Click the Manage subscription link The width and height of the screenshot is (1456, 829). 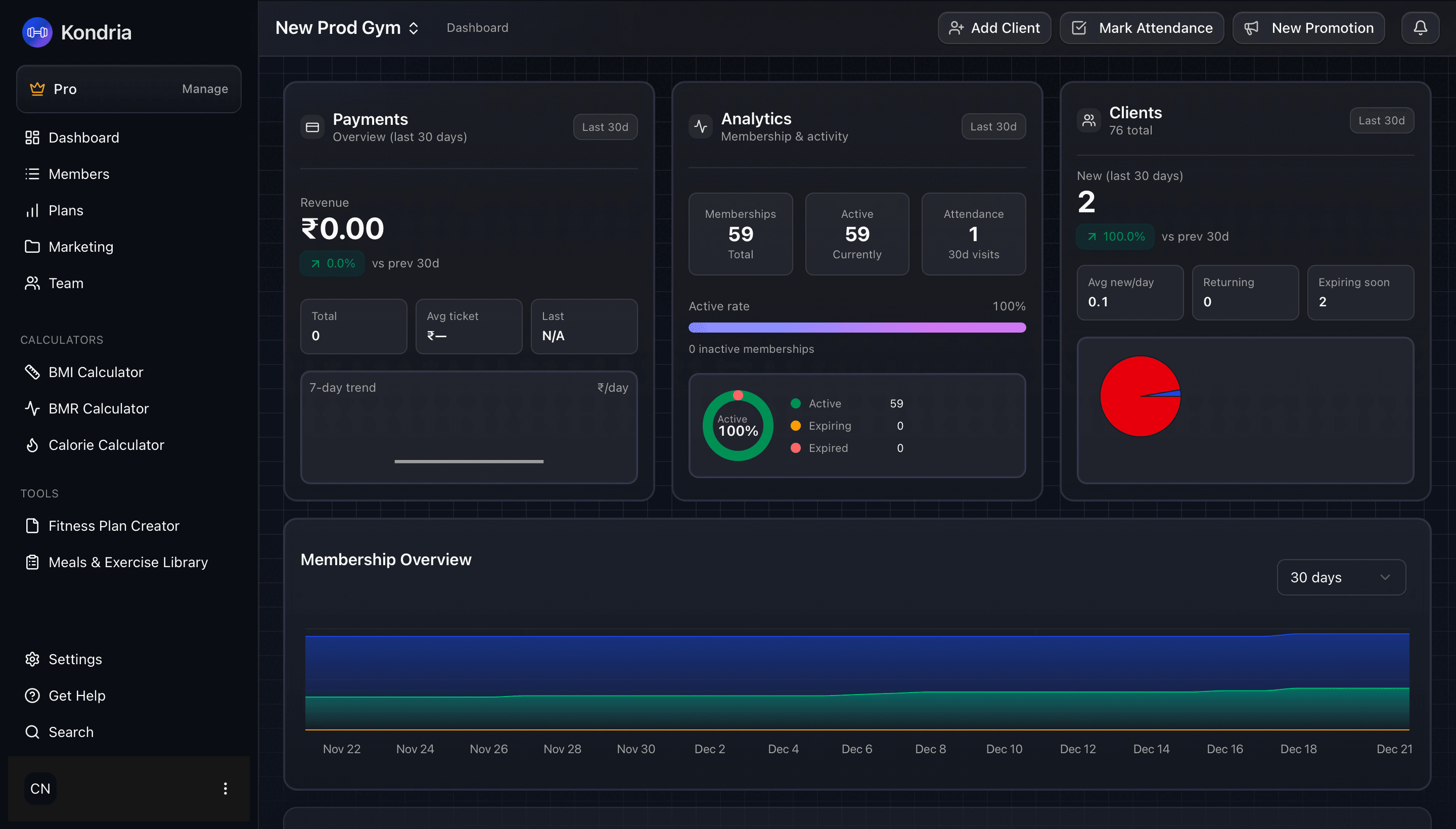[204, 89]
